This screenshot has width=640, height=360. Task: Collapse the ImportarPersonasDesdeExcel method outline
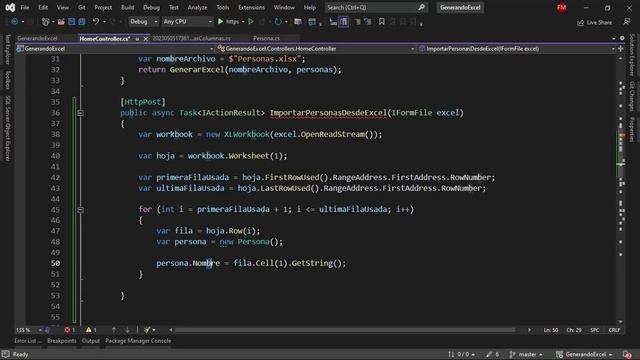pos(80,113)
